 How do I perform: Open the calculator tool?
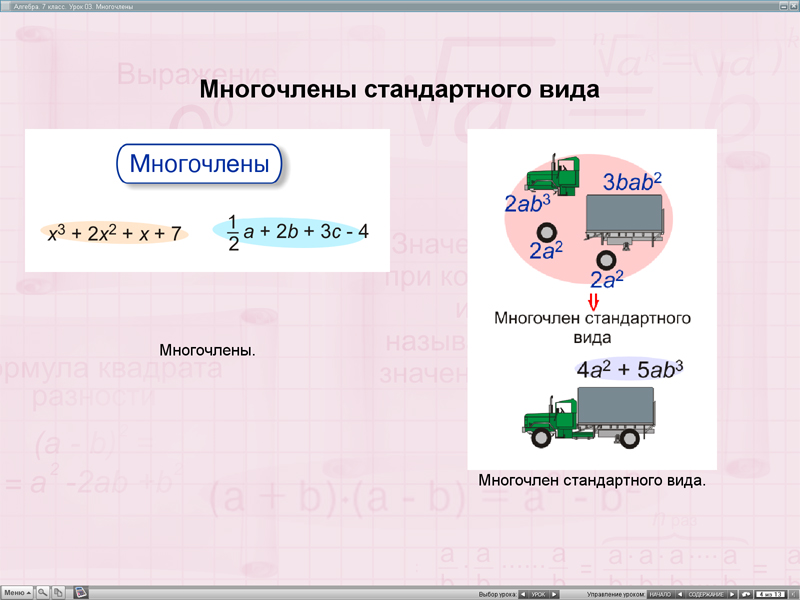coord(80,592)
